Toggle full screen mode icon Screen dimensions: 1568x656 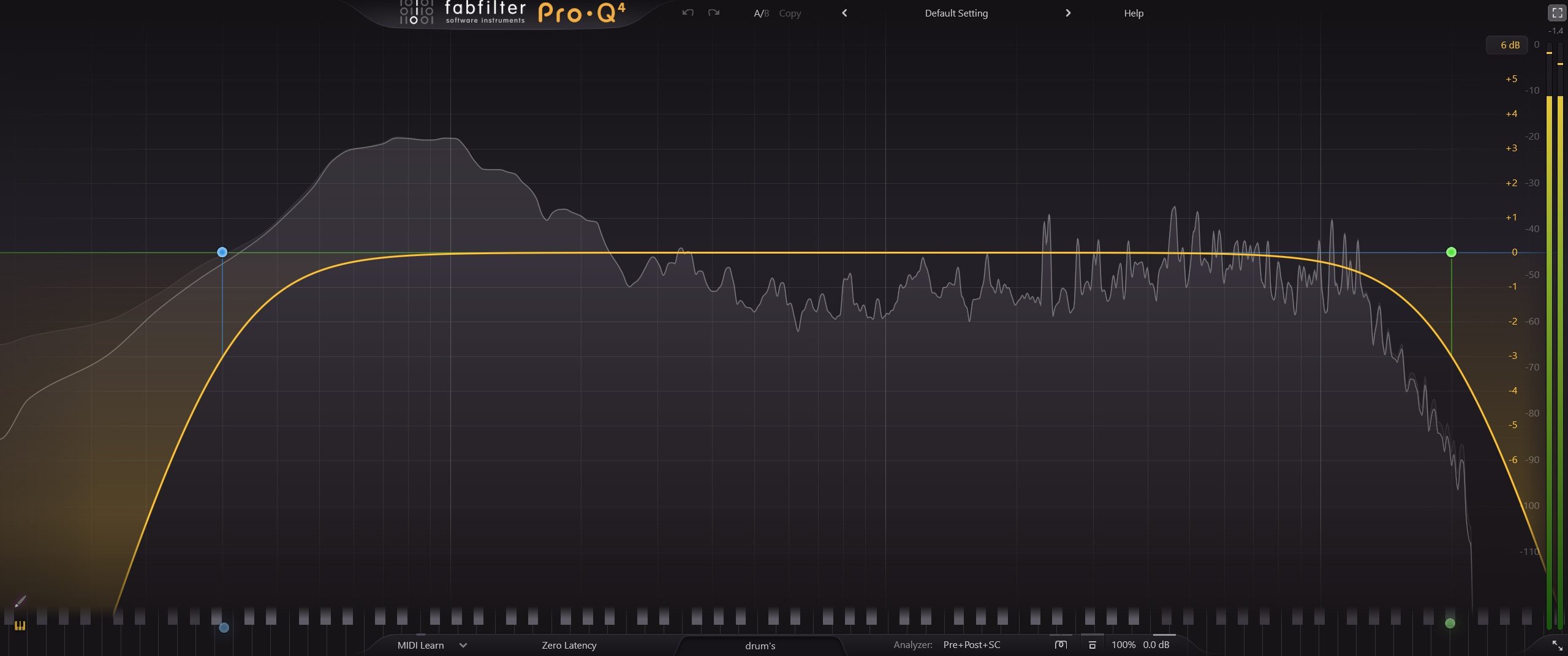click(1557, 12)
